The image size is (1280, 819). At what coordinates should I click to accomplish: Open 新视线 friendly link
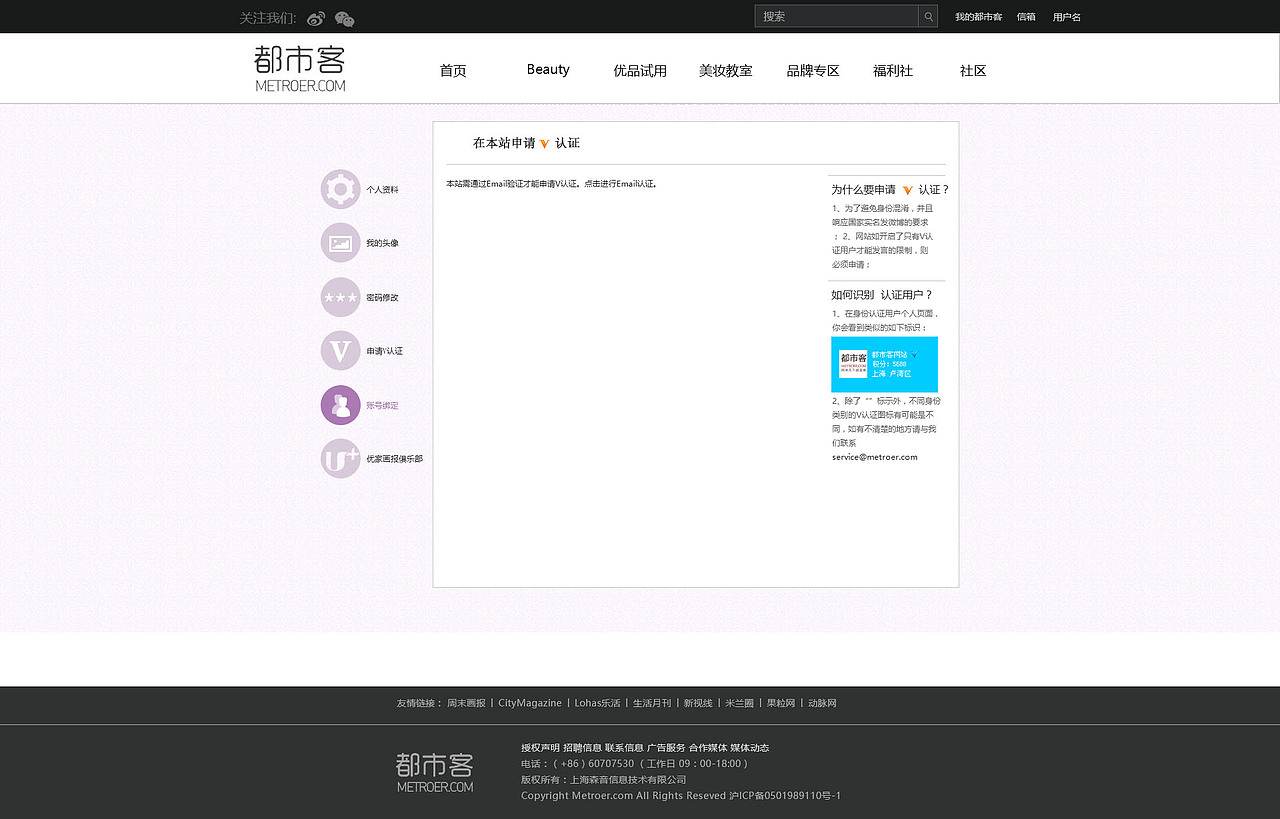[x=698, y=703]
